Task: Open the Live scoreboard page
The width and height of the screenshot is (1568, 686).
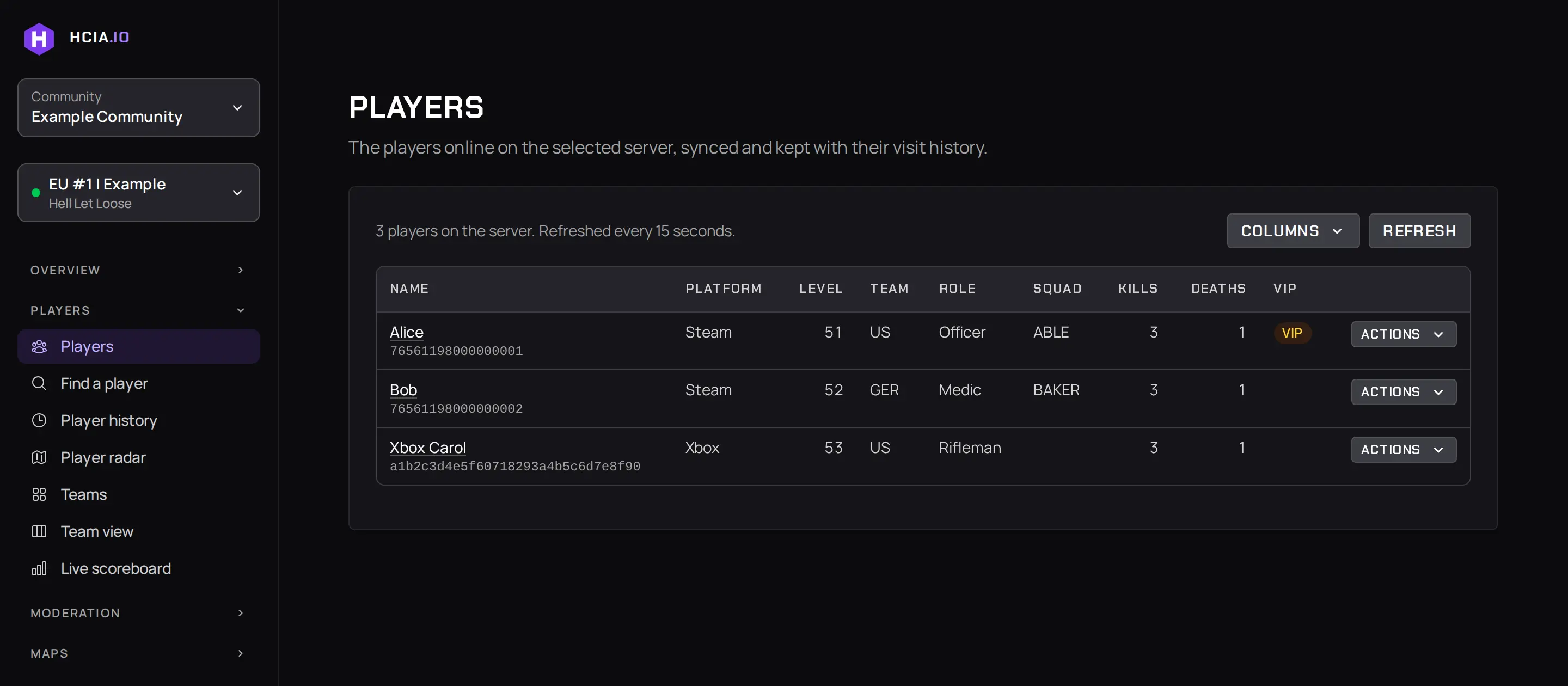Action: point(139,568)
